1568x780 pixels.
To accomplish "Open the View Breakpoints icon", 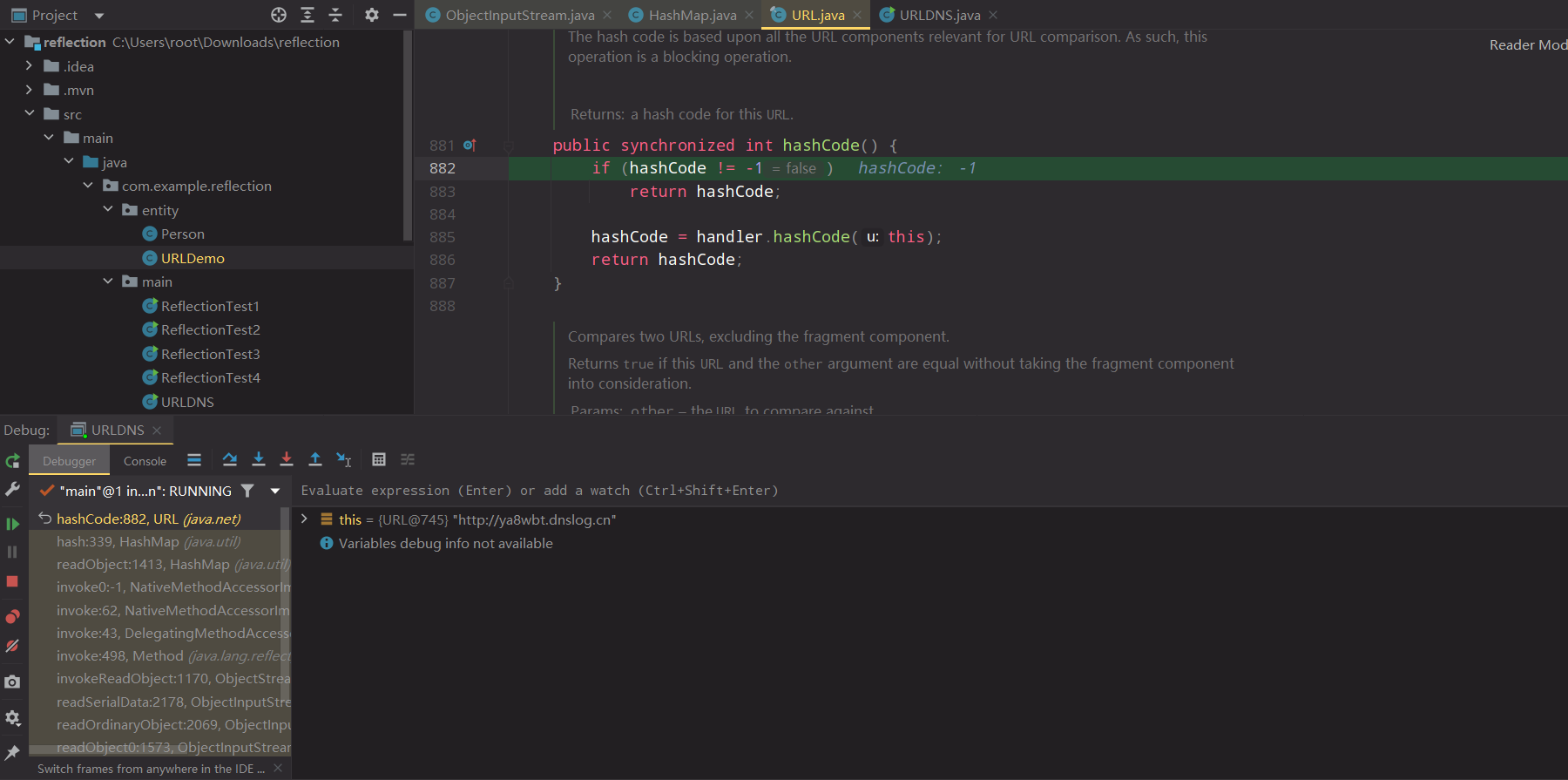I will tap(12, 617).
